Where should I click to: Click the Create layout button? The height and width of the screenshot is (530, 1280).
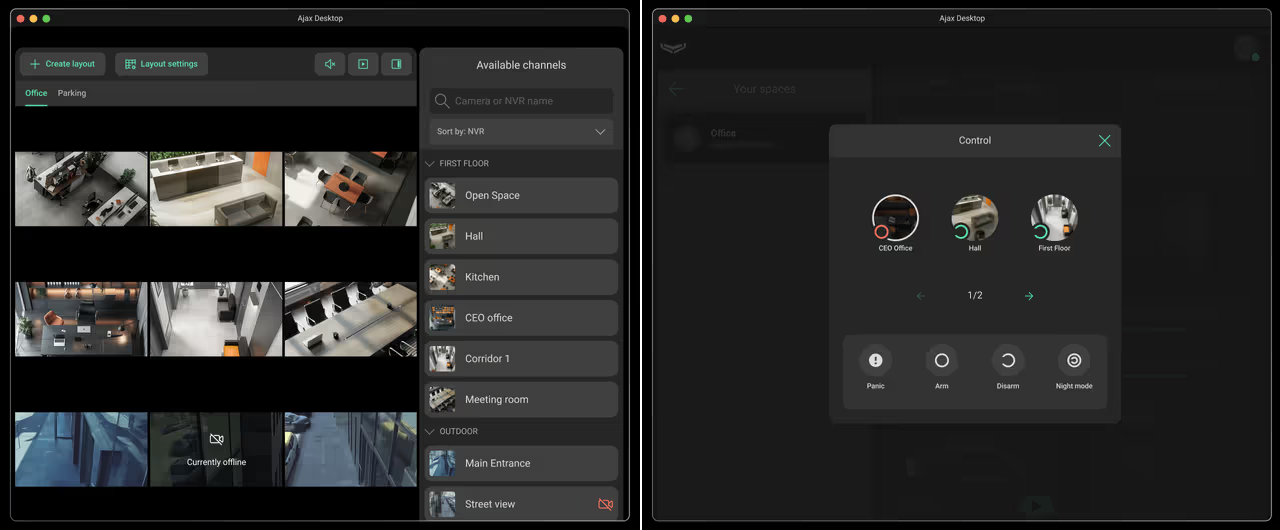click(x=63, y=64)
